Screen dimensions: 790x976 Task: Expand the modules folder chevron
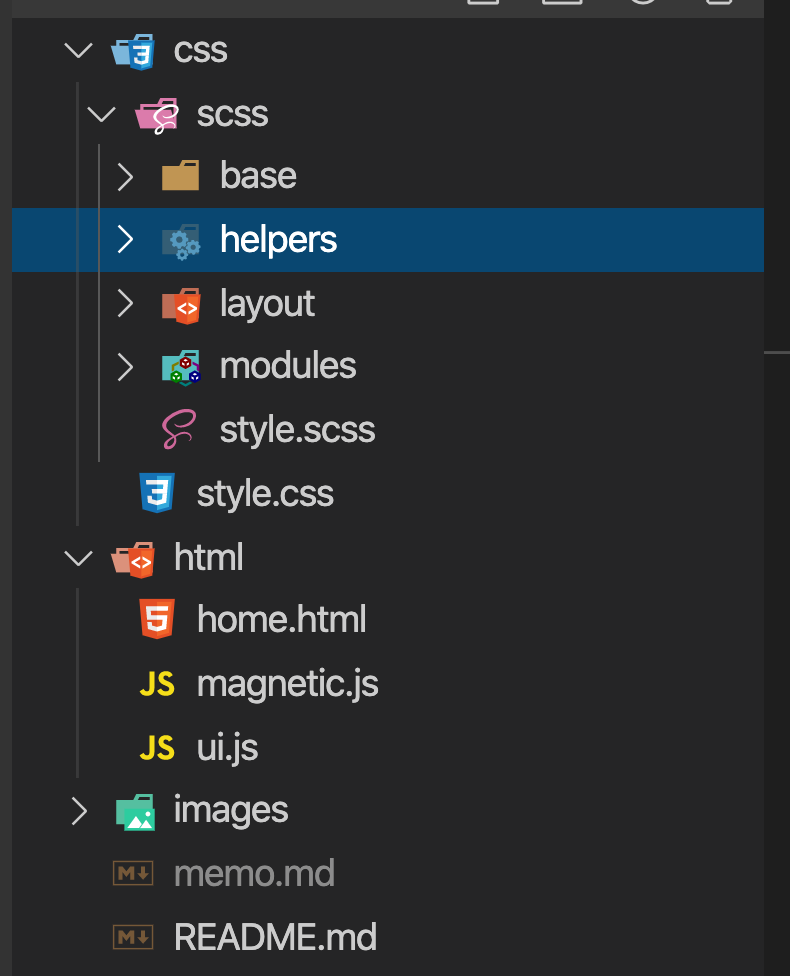tap(126, 367)
